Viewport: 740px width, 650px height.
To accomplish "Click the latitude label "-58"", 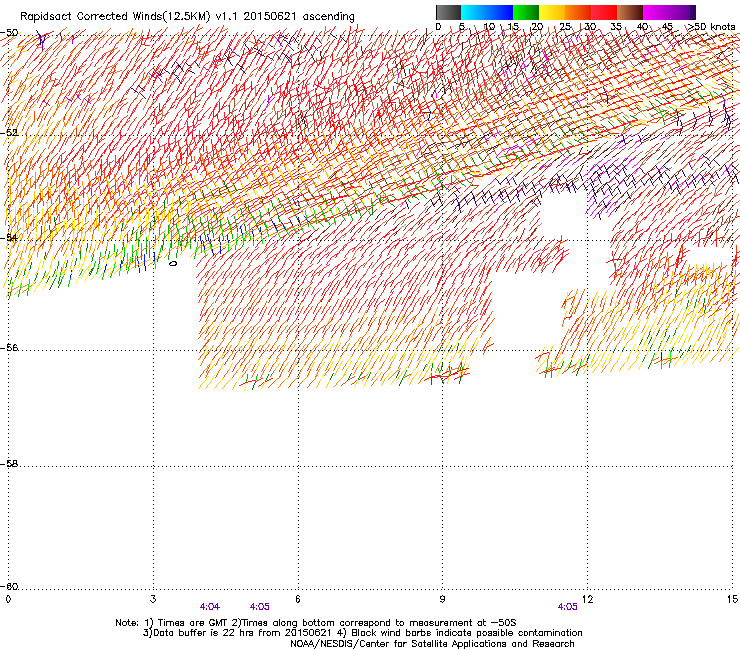I will click(9, 464).
